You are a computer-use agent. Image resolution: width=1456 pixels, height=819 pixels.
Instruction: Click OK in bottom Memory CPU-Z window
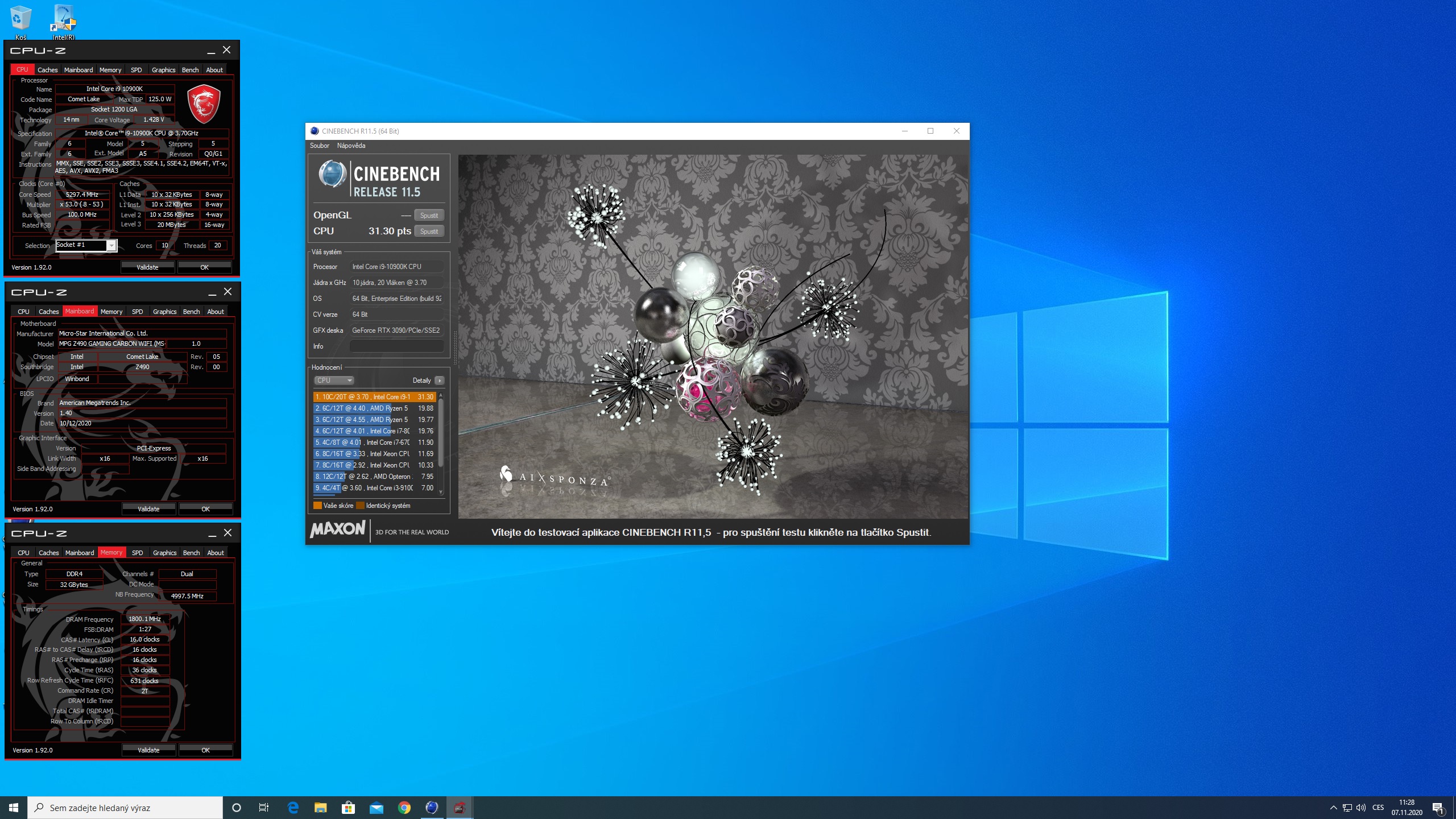206,750
